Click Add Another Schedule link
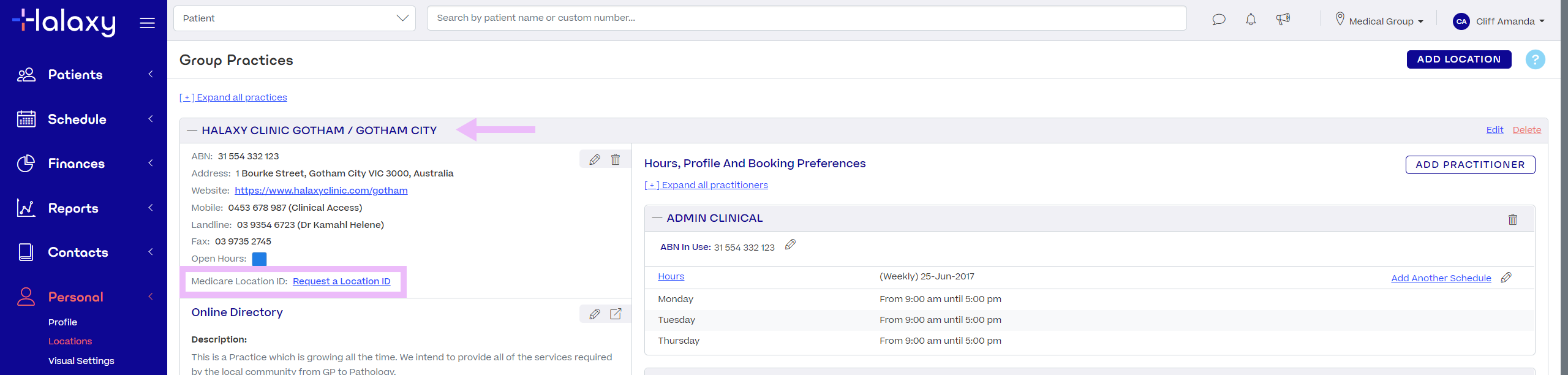Screen dimensions: 1568x375 (x=1441, y=278)
